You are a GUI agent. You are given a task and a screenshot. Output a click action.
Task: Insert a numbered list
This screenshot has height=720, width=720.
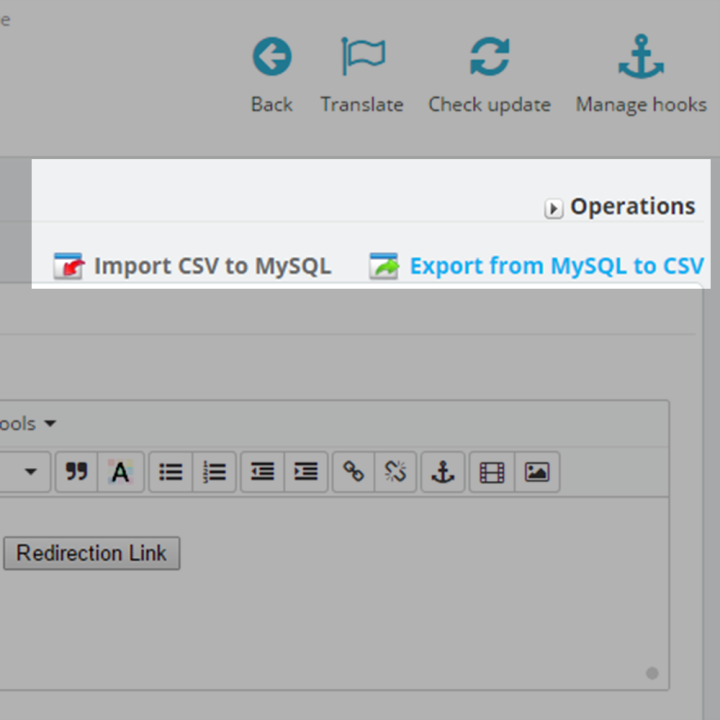pyautogui.click(x=214, y=472)
